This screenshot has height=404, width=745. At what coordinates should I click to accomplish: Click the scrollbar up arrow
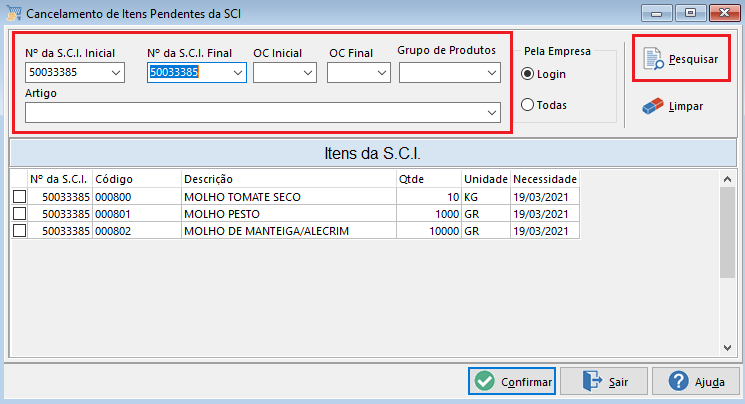coord(727,179)
